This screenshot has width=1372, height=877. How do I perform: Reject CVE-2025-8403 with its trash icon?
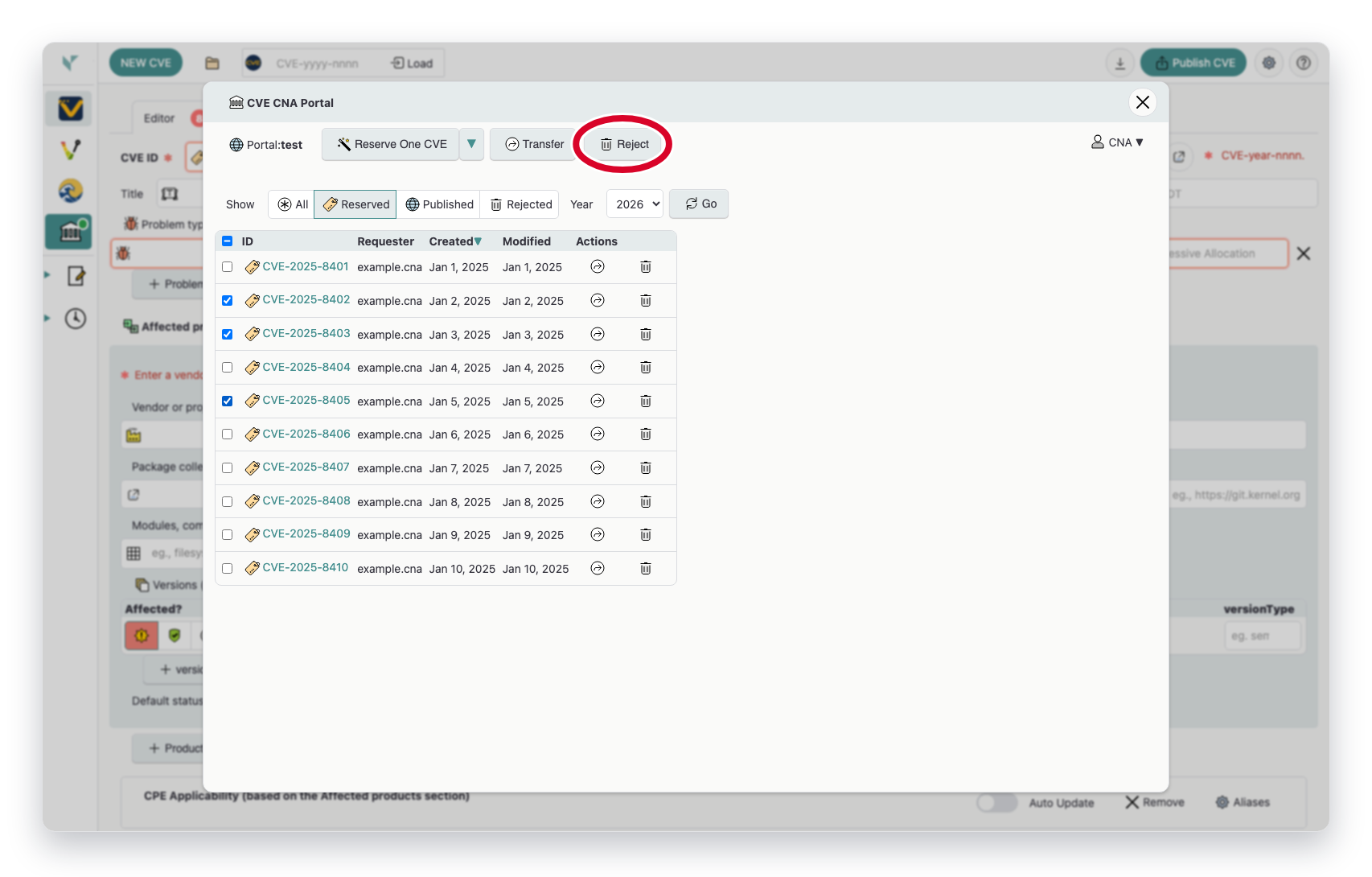(x=646, y=334)
